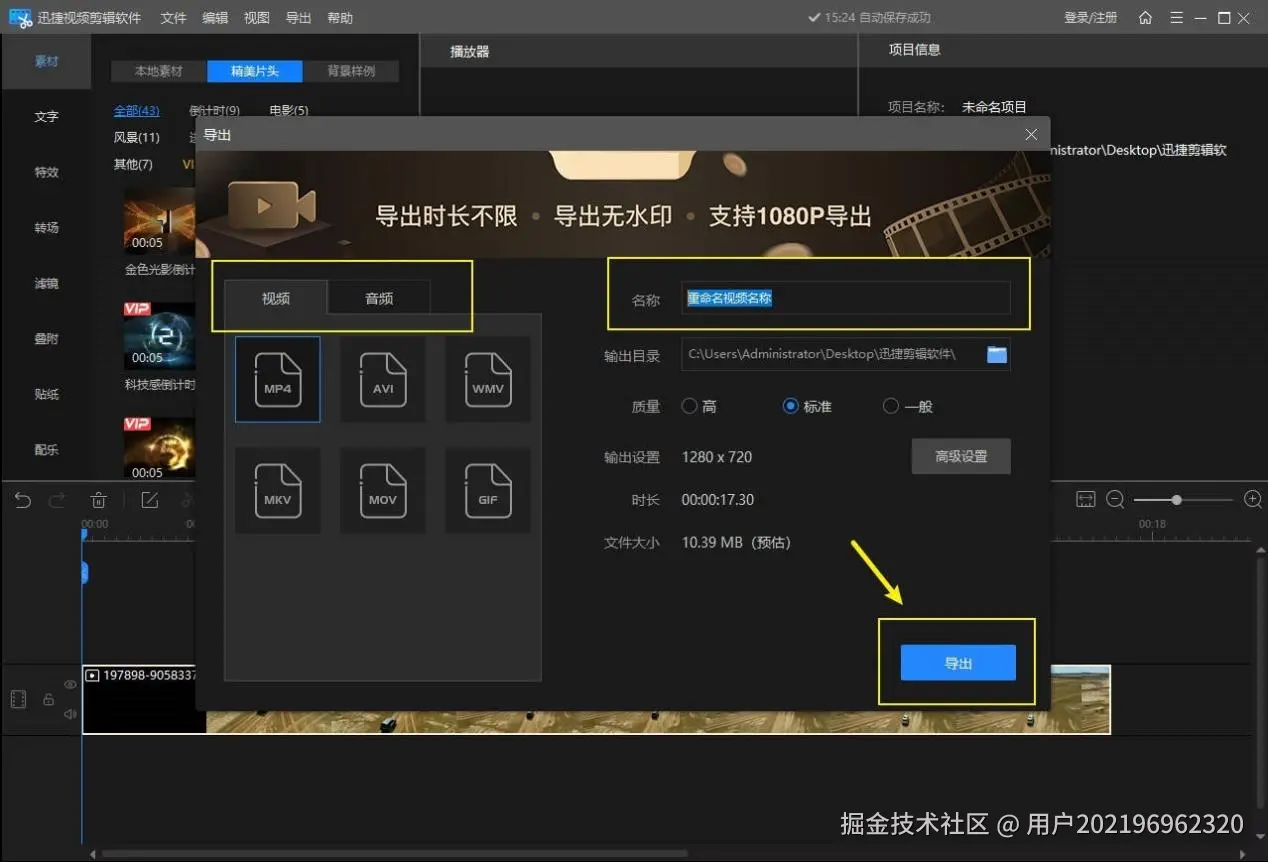The height and width of the screenshot is (862, 1268).
Task: Select the 贴纸 sidebar item
Action: pyautogui.click(x=47, y=394)
